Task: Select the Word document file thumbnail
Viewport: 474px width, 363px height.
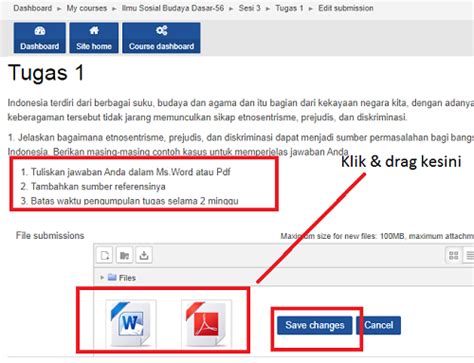Action: [131, 324]
